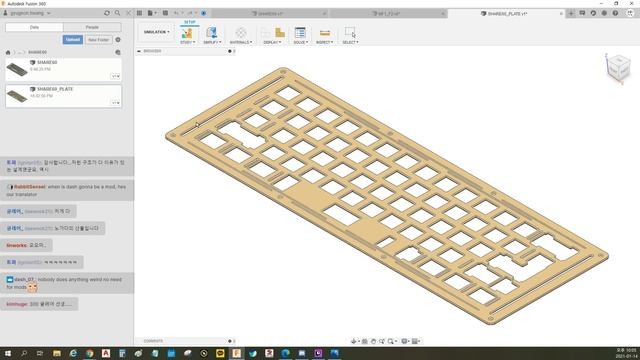This screenshot has width=640, height=360.
Task: Click the Save icon in quick toolbar
Action: tap(165, 13)
